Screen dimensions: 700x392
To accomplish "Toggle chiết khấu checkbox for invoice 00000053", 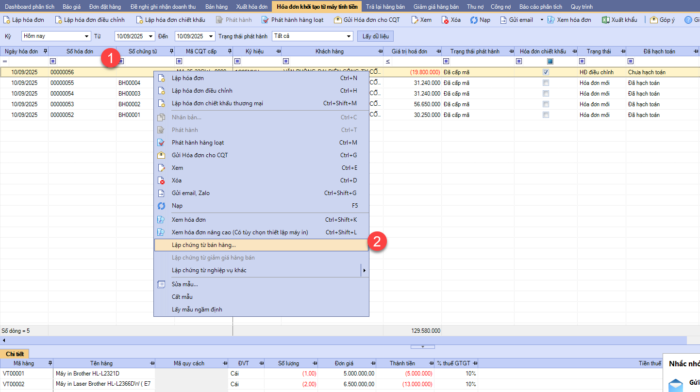I will (x=546, y=104).
